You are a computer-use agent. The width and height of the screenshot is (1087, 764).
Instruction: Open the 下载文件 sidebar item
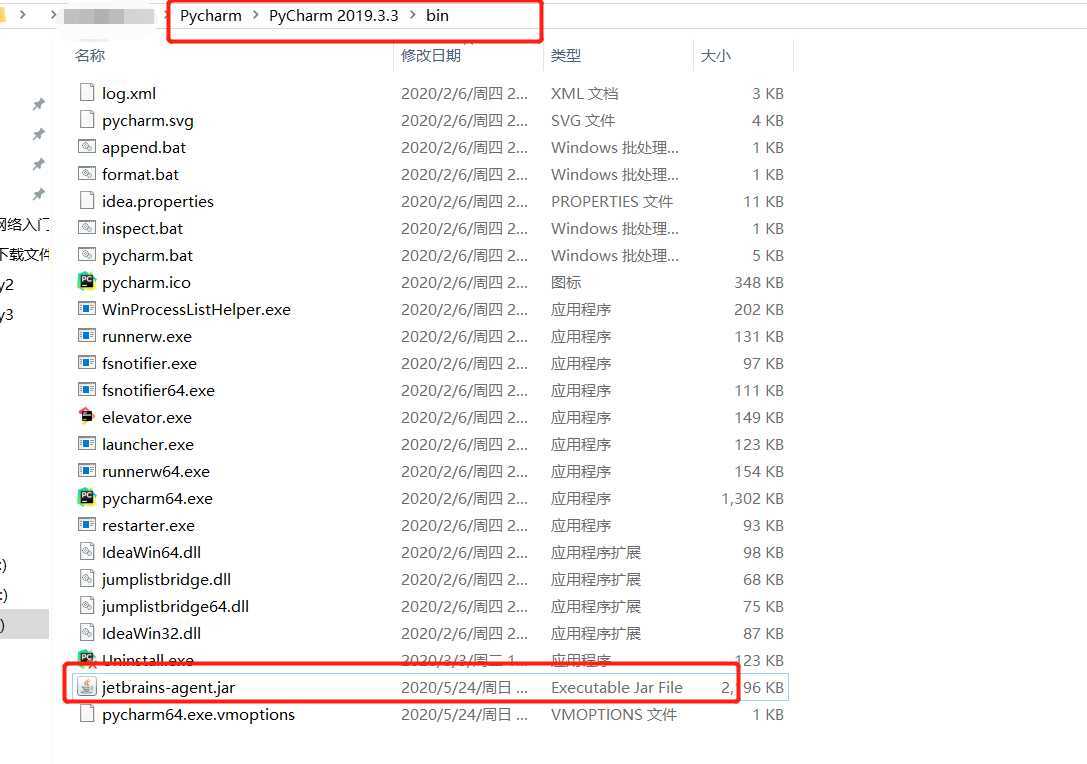[24, 254]
